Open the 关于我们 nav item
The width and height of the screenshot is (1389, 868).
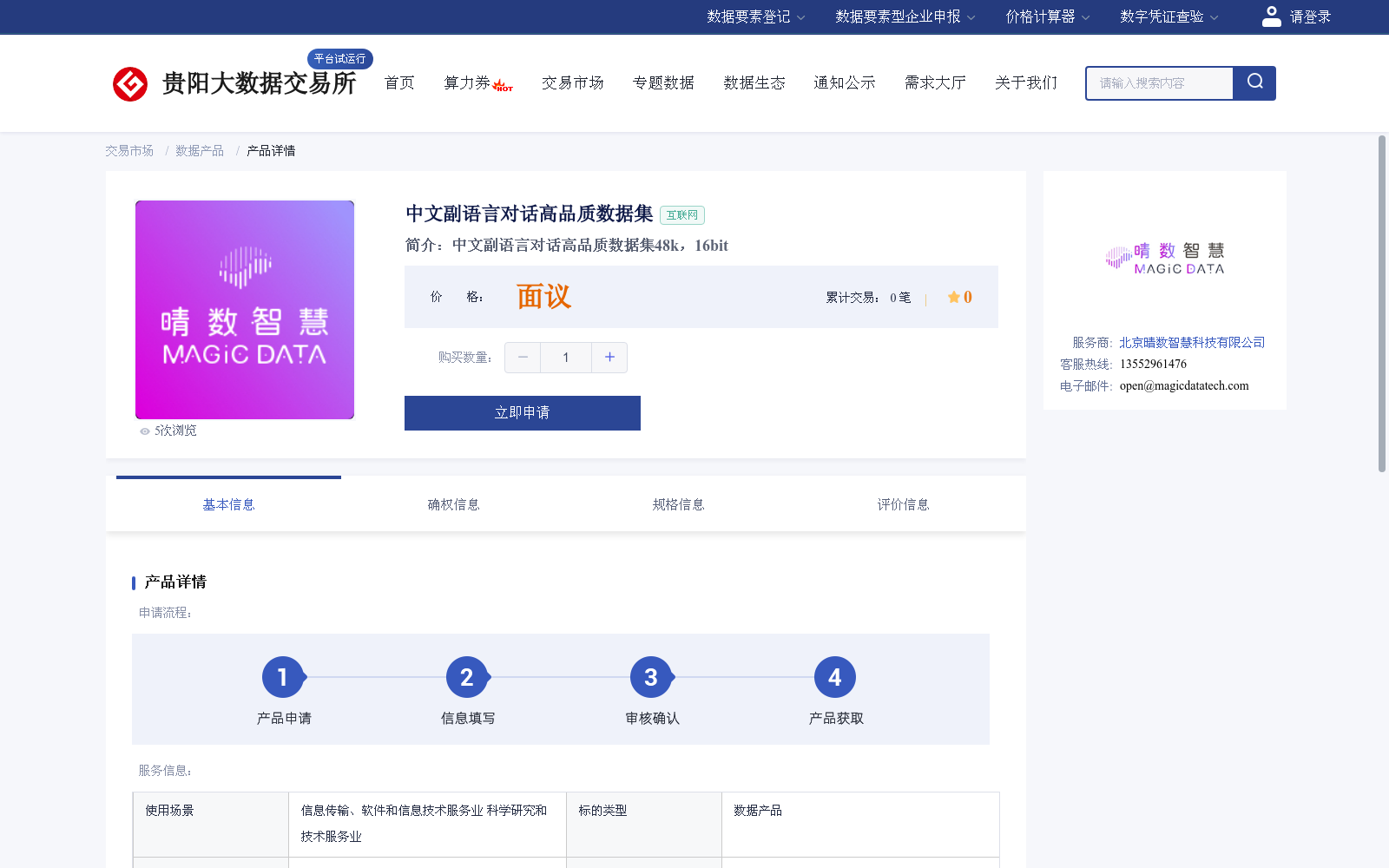(x=1026, y=82)
